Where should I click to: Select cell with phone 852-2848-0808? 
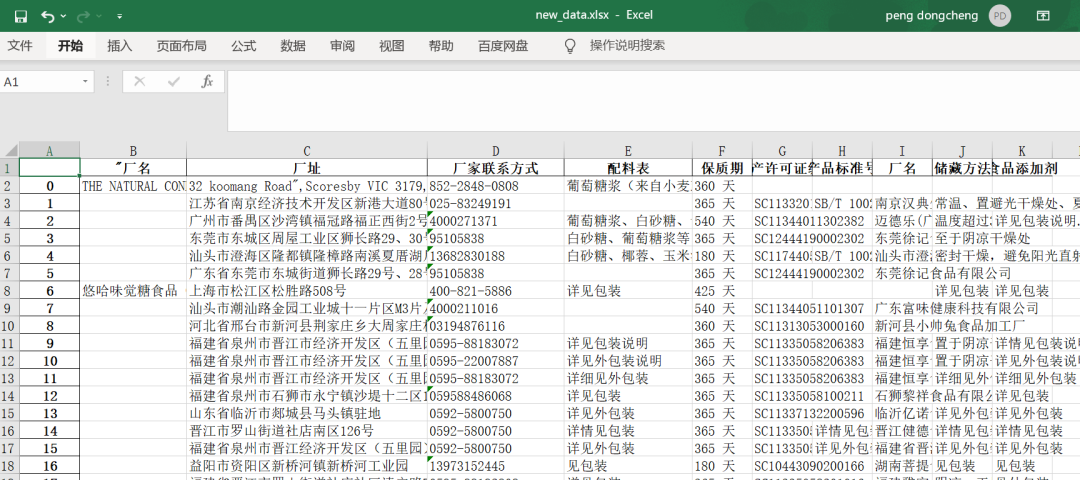(495, 186)
